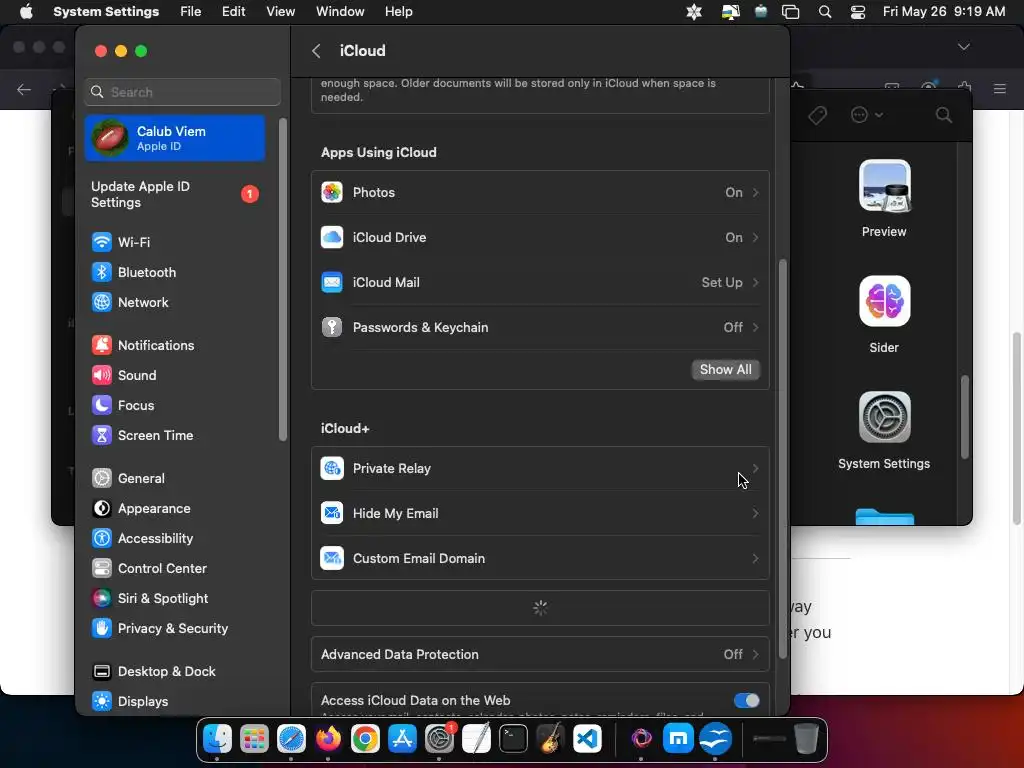Open Siri & Spotlight settings in sidebar
The height and width of the screenshot is (768, 1024).
(175, 599)
